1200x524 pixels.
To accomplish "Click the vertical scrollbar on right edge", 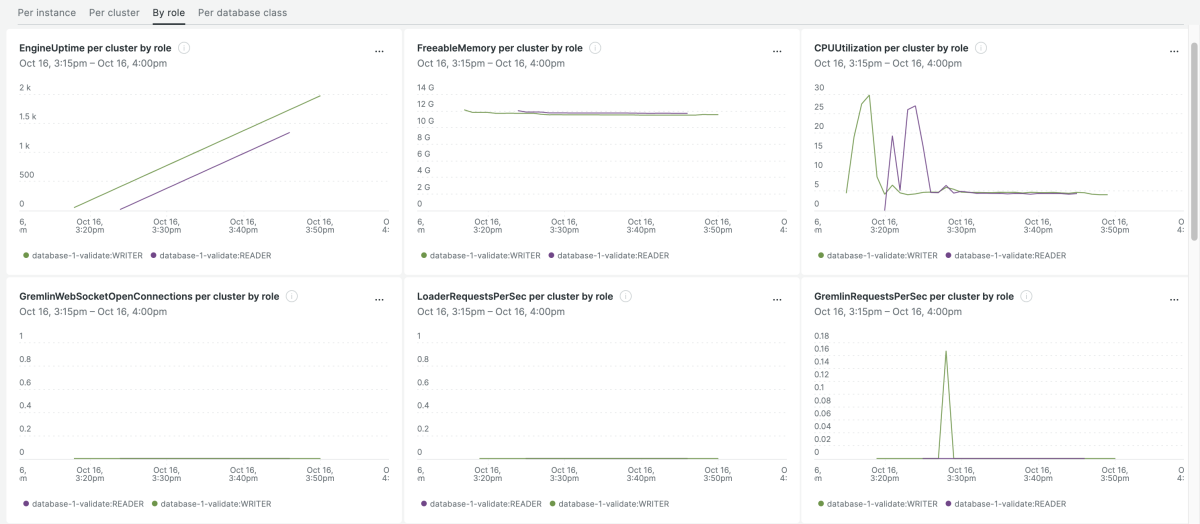I will (1194, 140).
